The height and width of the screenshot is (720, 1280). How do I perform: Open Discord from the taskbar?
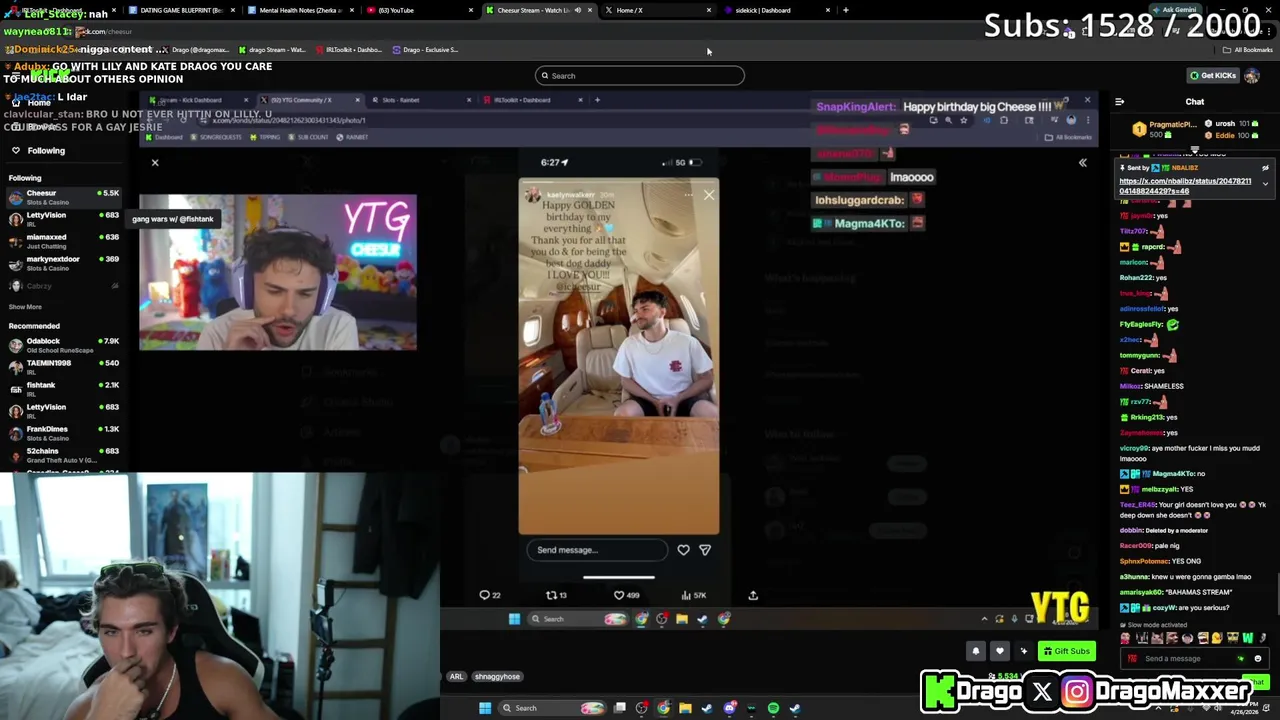point(730,708)
